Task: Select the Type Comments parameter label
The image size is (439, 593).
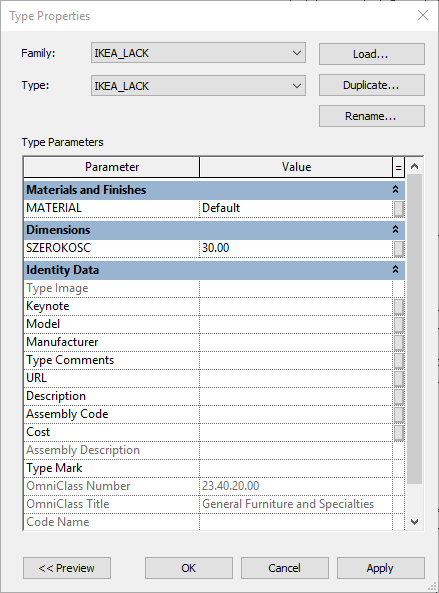Action: point(70,360)
